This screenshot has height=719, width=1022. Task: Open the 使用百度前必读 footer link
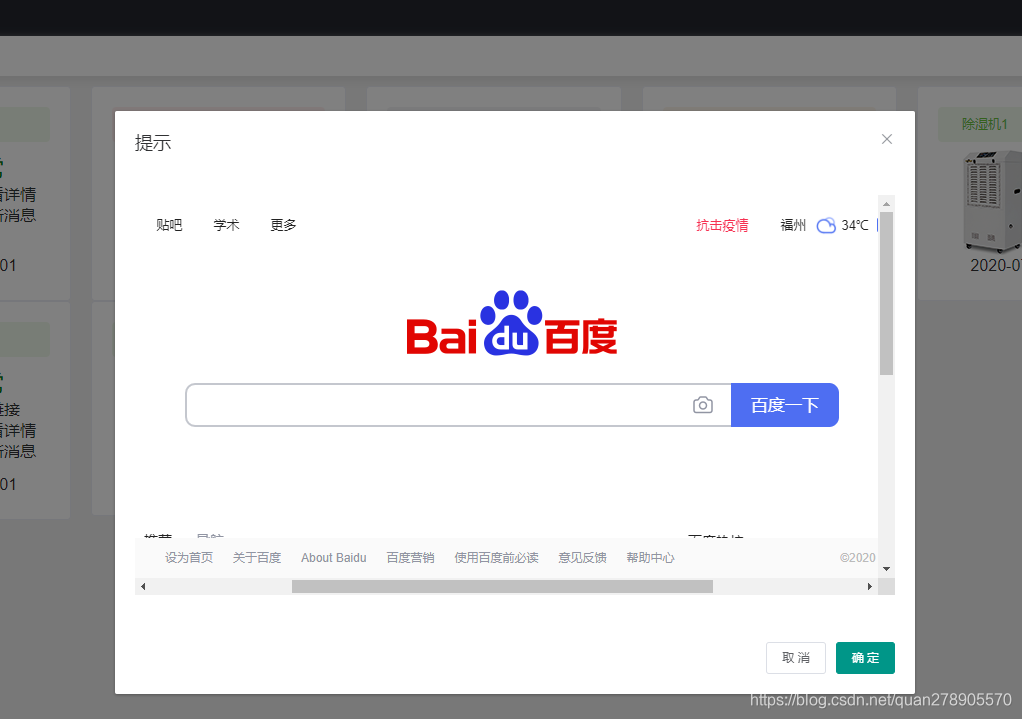pyautogui.click(x=496, y=558)
